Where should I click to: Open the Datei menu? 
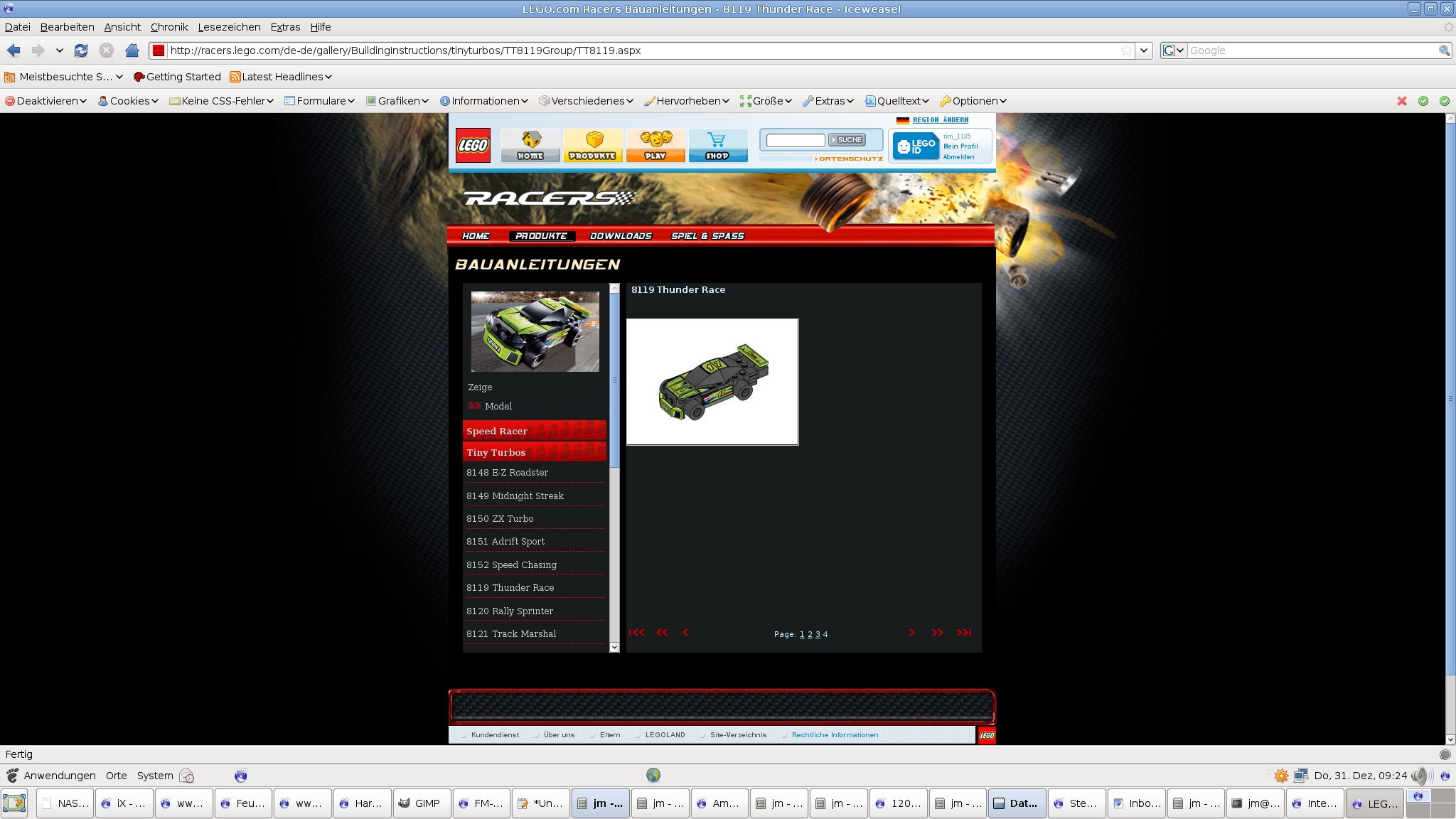pos(17,27)
